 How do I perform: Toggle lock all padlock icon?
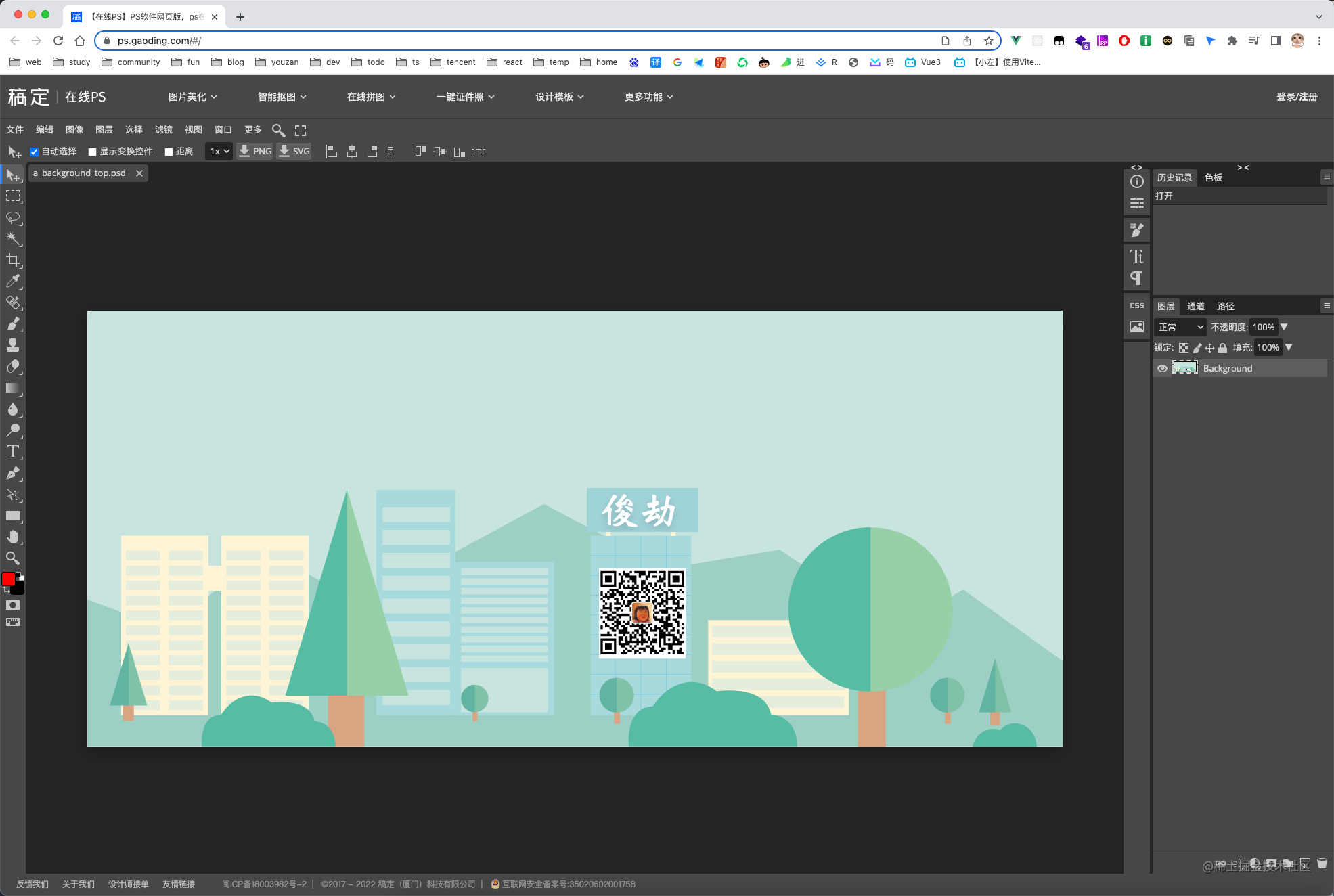coord(1222,348)
